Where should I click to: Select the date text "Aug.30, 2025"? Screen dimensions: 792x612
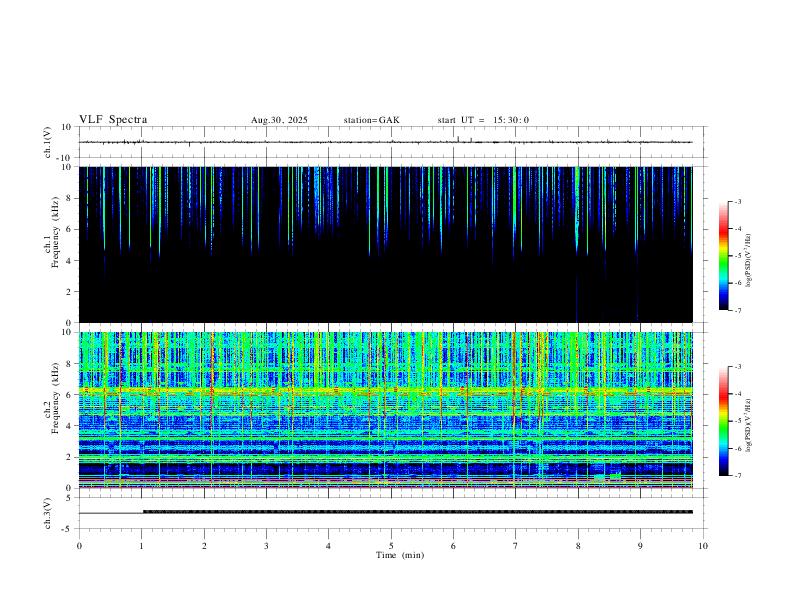(279, 120)
